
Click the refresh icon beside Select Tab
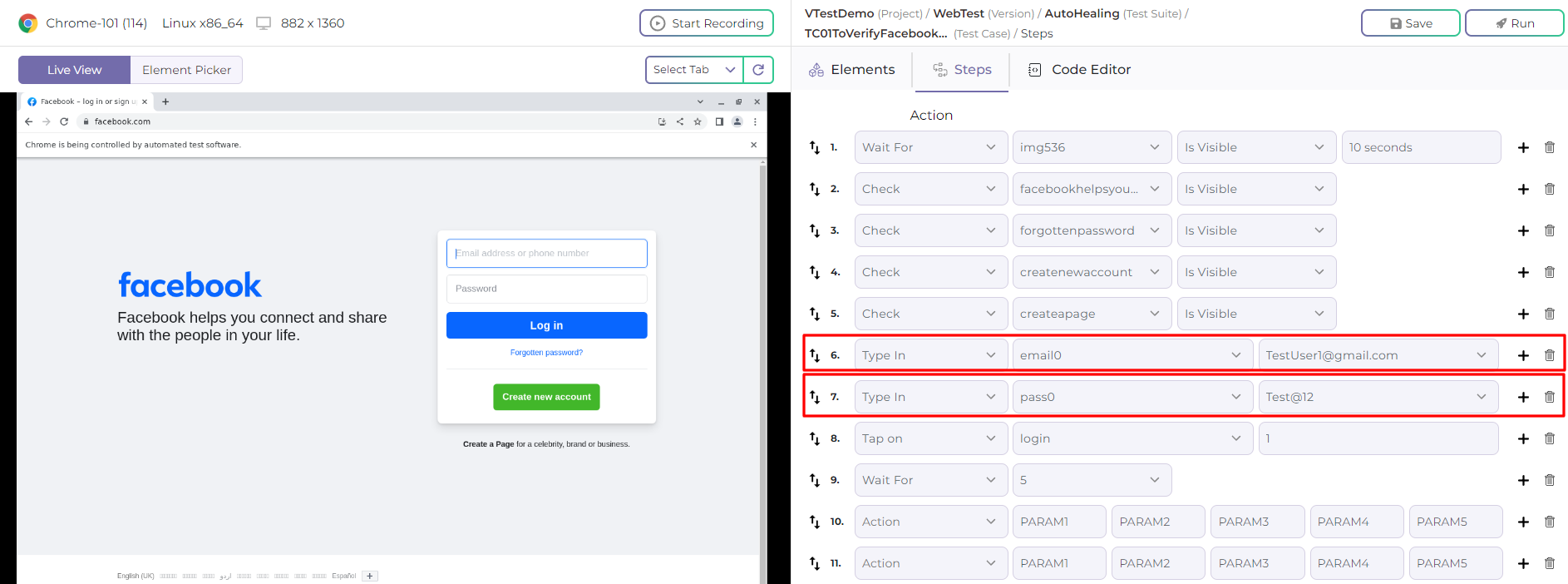(x=758, y=70)
